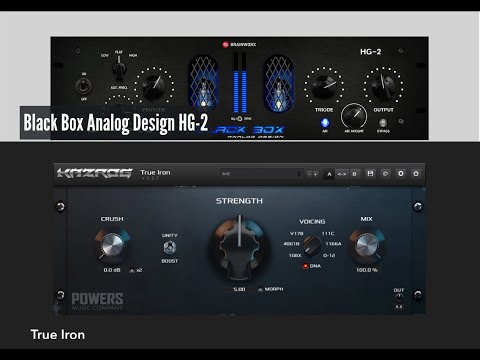
Task: Click the 100.0 % Mix value field
Action: tap(367, 270)
